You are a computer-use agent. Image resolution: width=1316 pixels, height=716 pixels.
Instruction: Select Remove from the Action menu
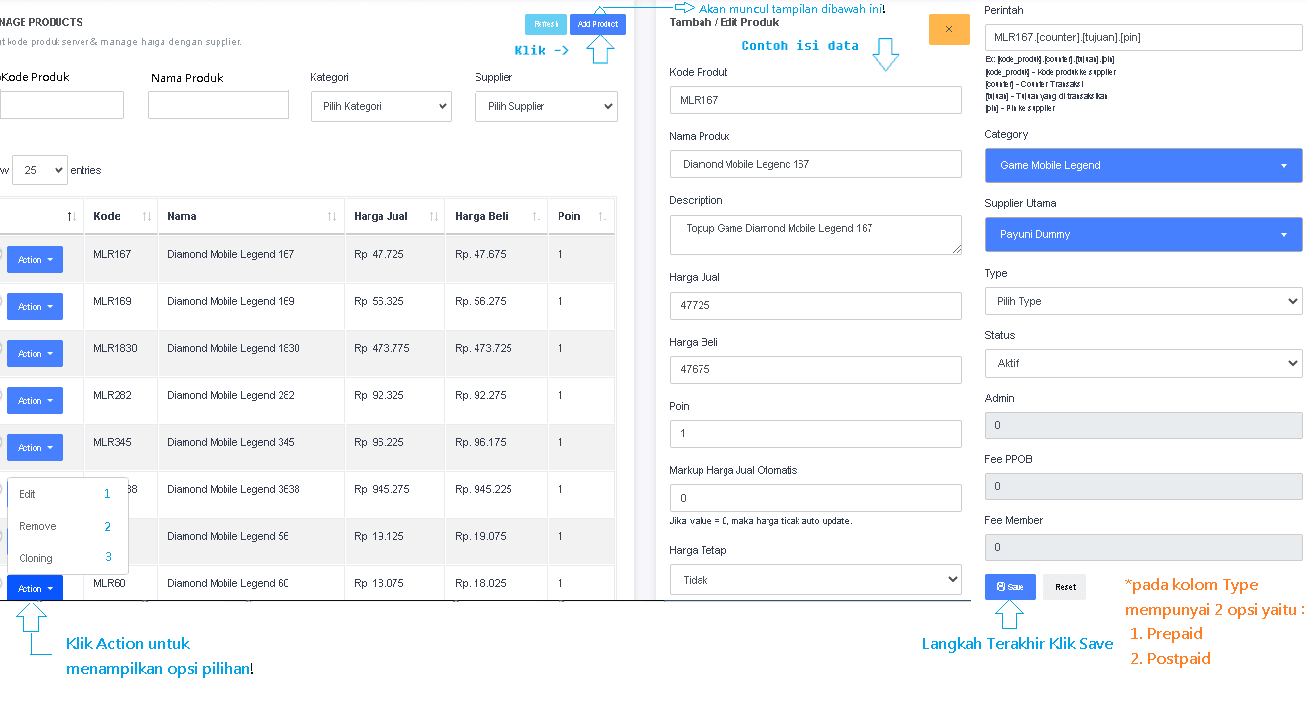click(x=38, y=526)
